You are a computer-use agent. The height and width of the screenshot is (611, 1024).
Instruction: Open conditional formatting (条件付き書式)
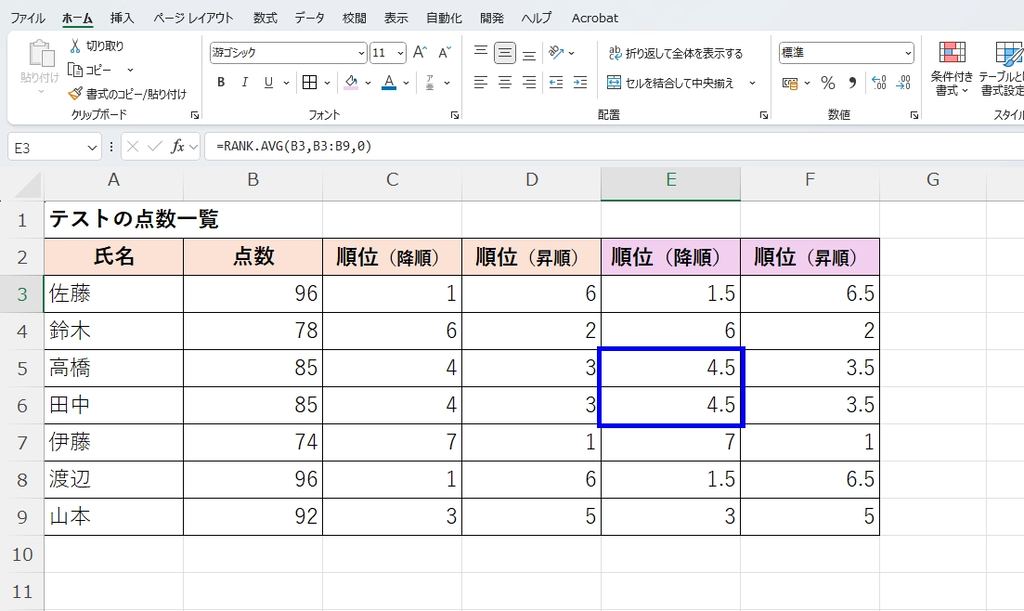point(951,65)
